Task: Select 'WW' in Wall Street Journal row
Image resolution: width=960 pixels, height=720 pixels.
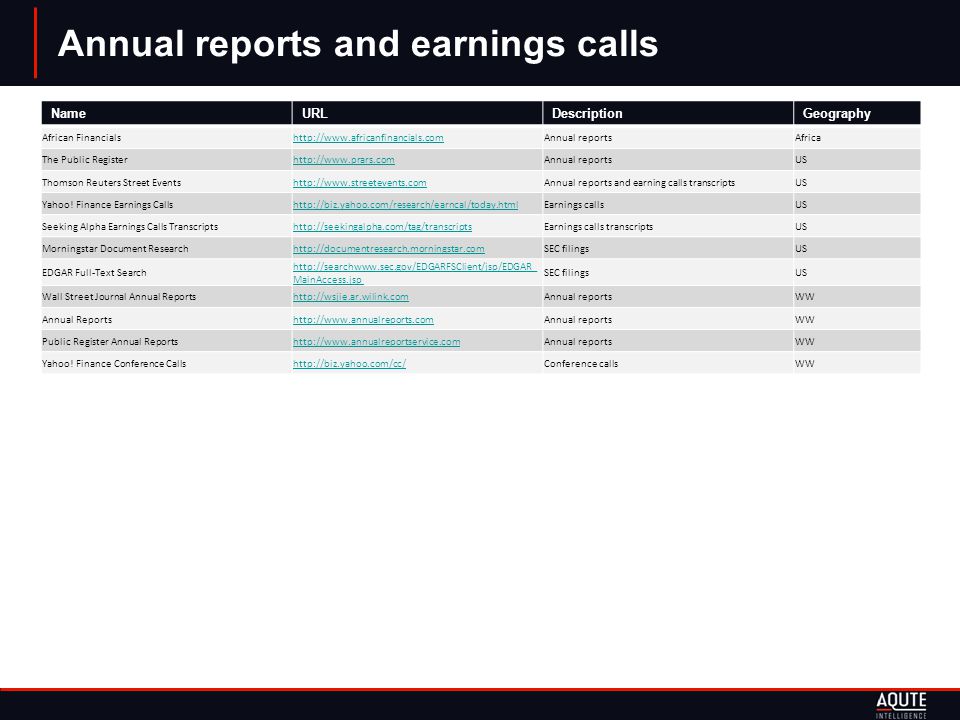Action: [804, 297]
